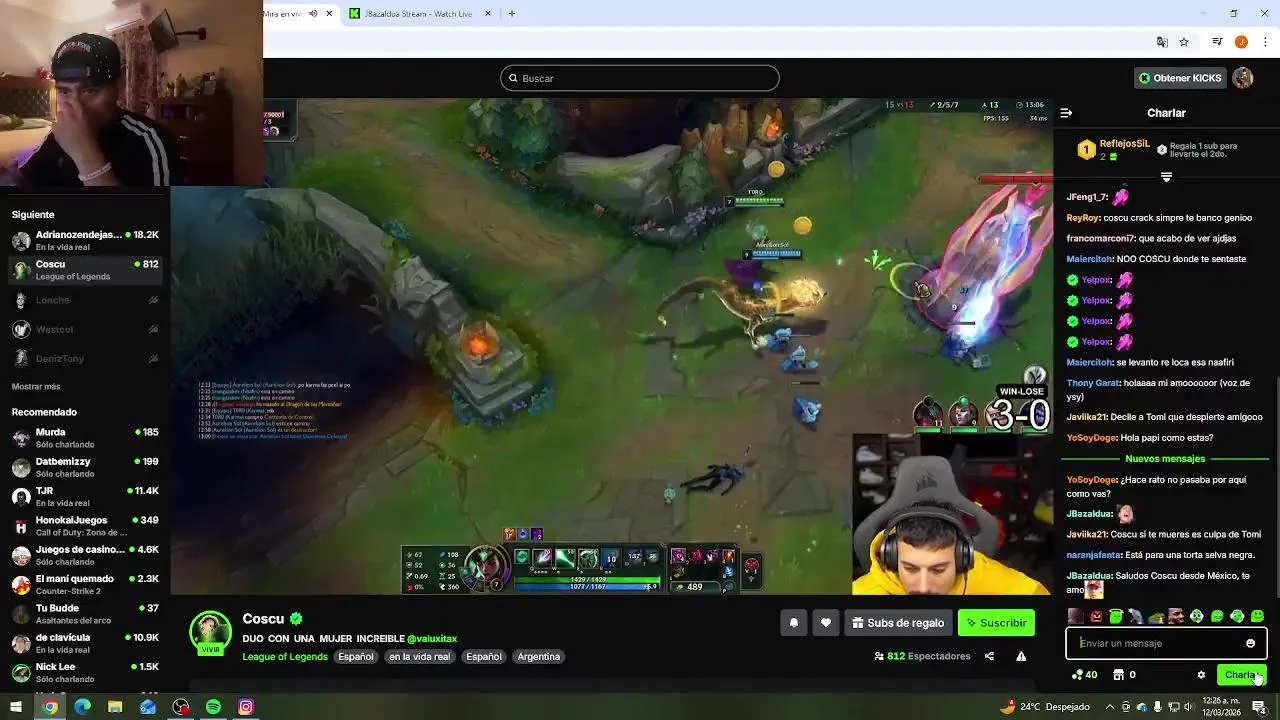Select the Argentina tag
The width and height of the screenshot is (1280, 720).
(x=539, y=657)
